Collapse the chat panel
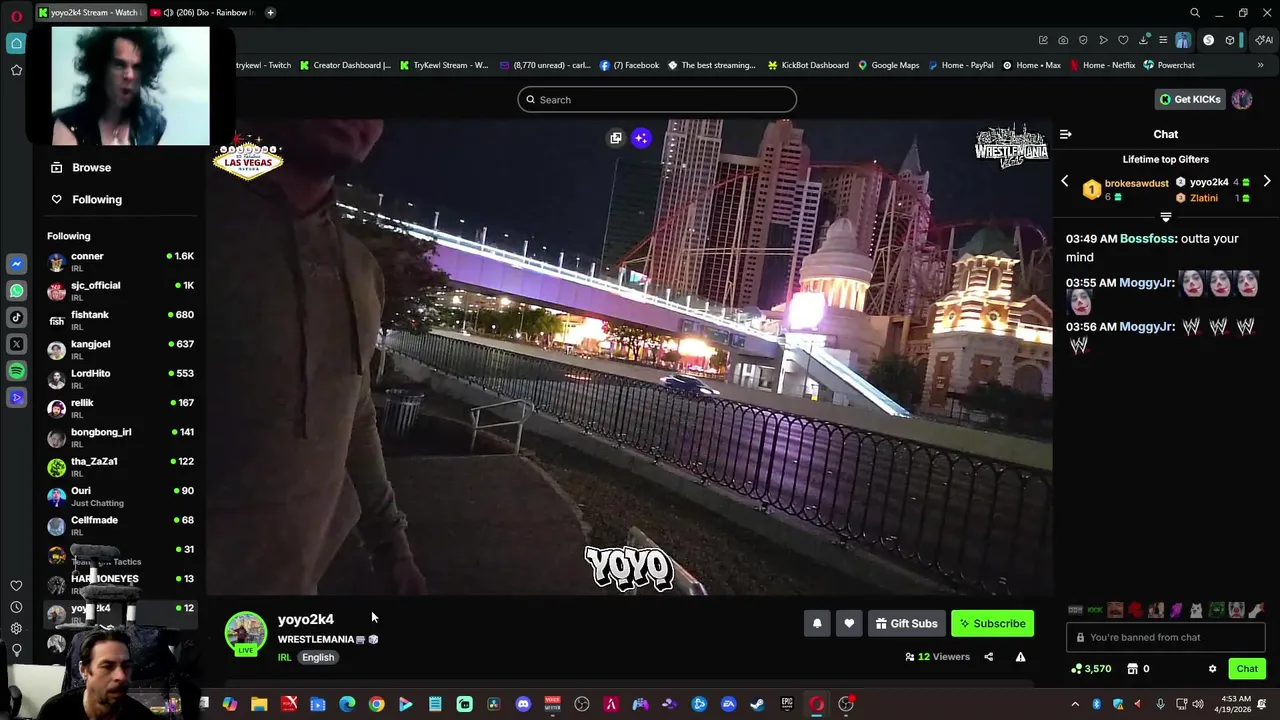Viewport: 1280px width, 720px height. pos(1066,134)
